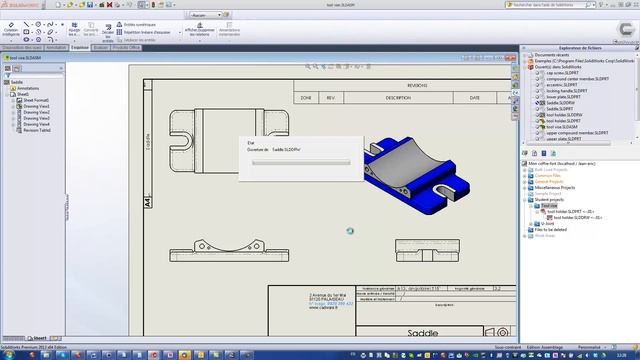Image resolution: width=640 pixels, height=360 pixels.
Task: Select the Rectangle sketch tool
Action: (26, 32)
